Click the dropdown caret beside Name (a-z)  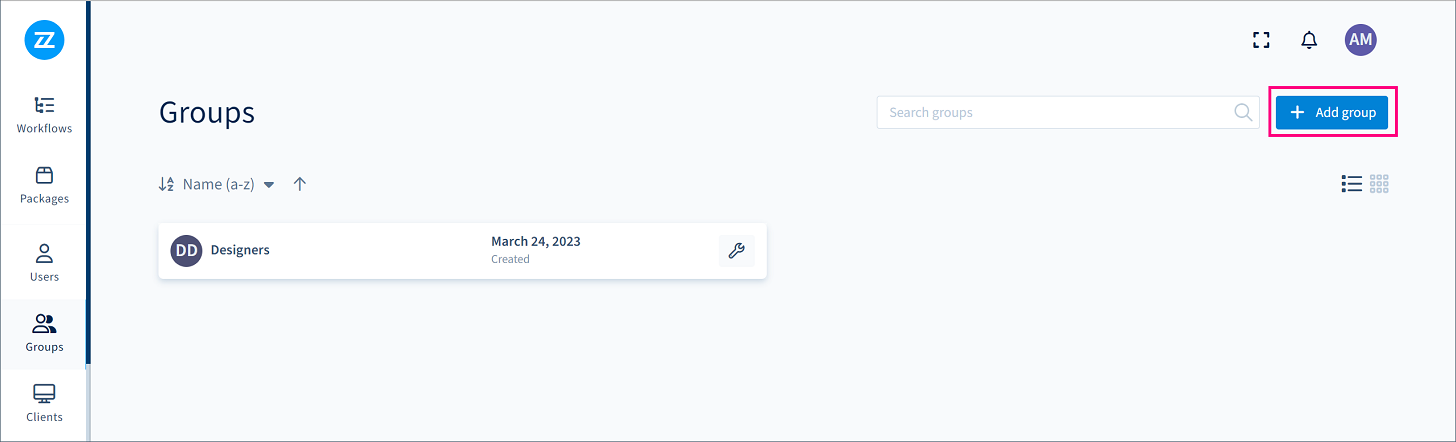pos(269,185)
